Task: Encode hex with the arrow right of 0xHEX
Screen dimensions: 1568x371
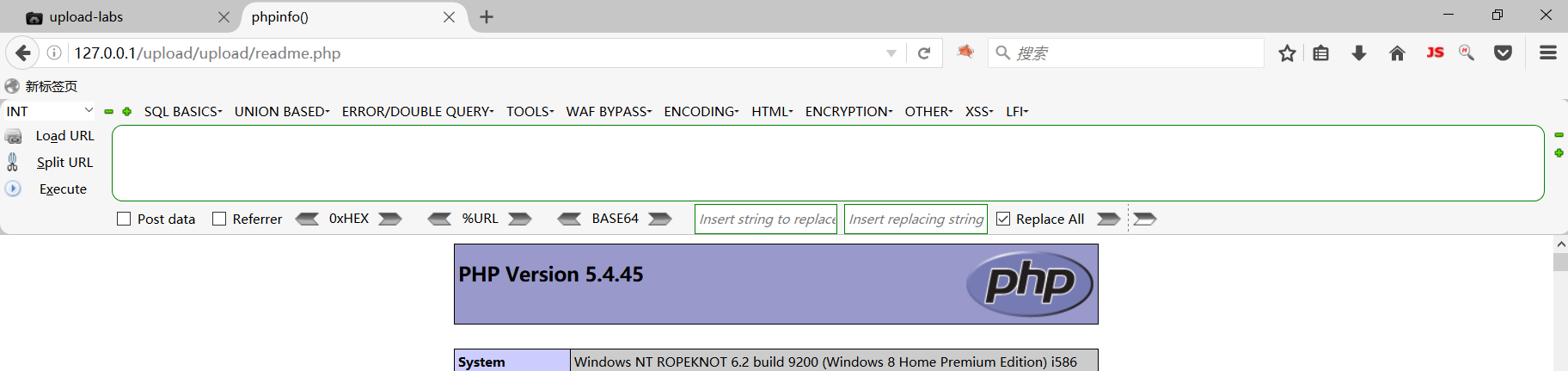Action: coord(390,219)
